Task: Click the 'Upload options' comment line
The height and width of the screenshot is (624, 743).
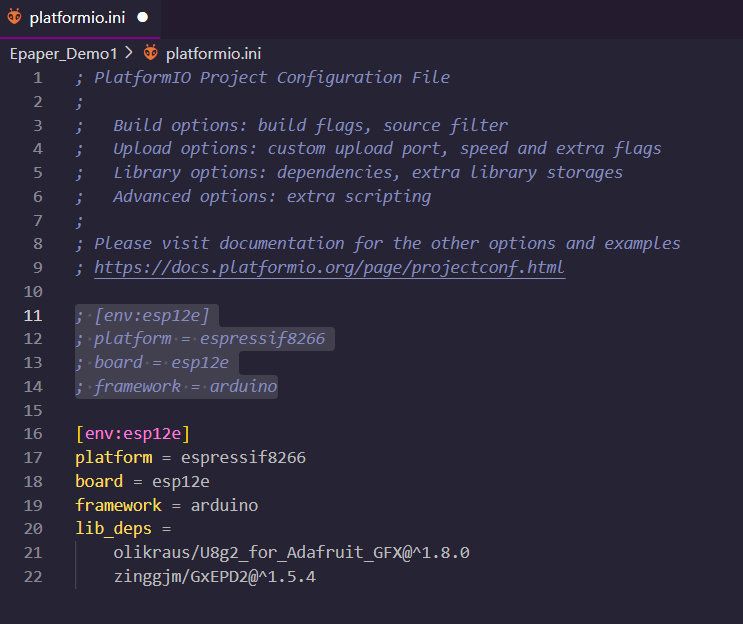Action: (368, 149)
